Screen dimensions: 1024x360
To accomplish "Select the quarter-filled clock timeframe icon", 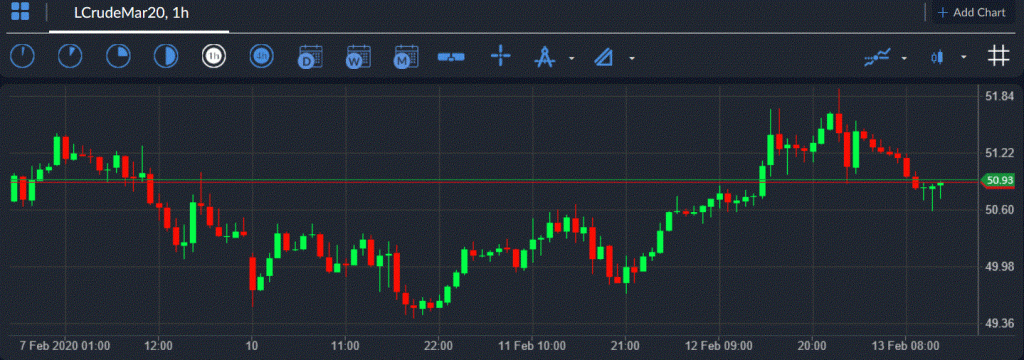I will pyautogui.click(x=118, y=57).
